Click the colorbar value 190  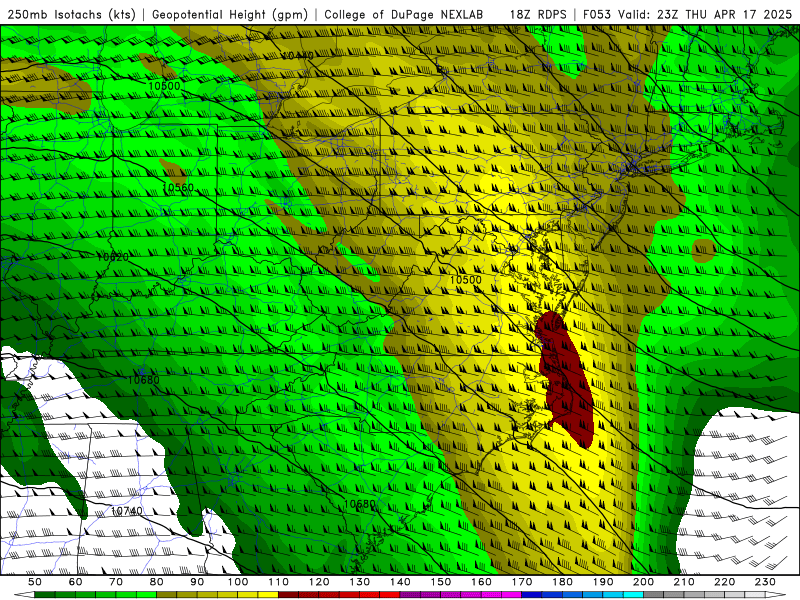[603, 582]
